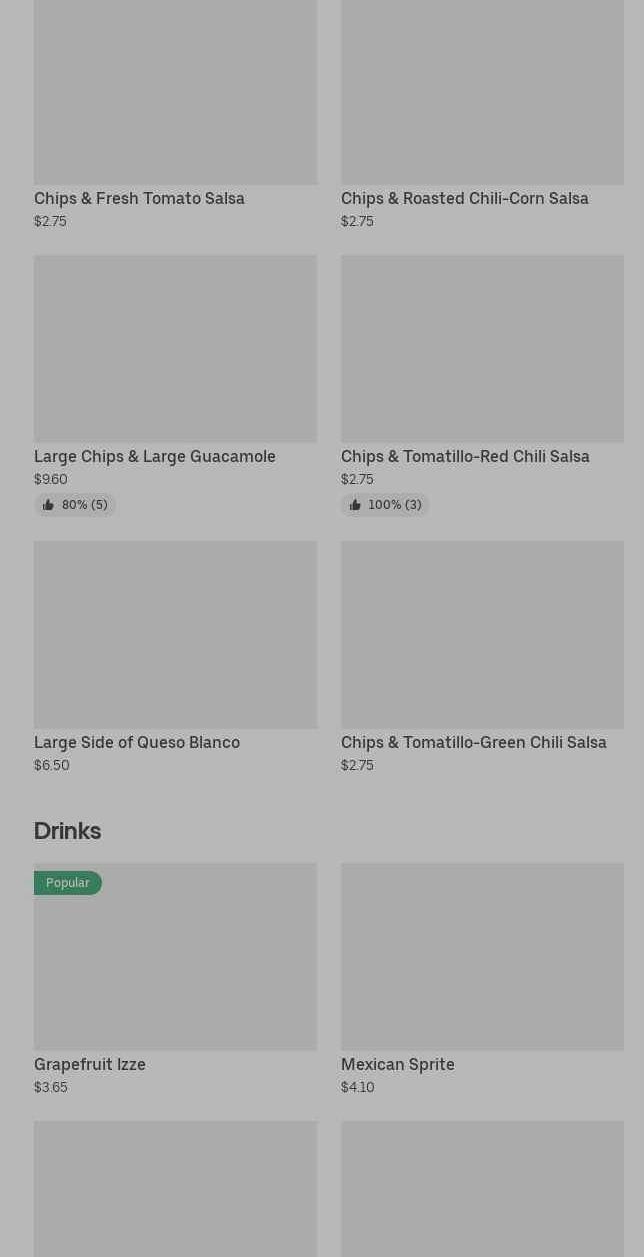Image resolution: width=644 pixels, height=1257 pixels.
Task: Click the 80% (5) rating badge
Action: click(84, 505)
